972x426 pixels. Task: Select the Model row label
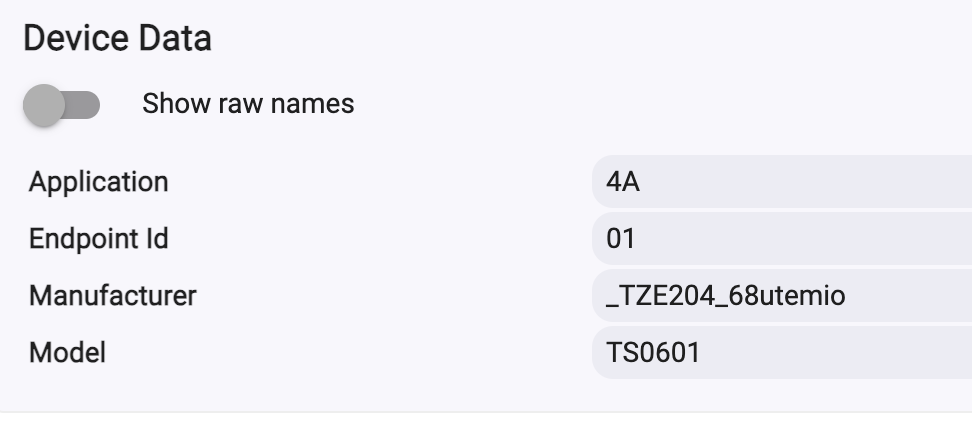67,353
